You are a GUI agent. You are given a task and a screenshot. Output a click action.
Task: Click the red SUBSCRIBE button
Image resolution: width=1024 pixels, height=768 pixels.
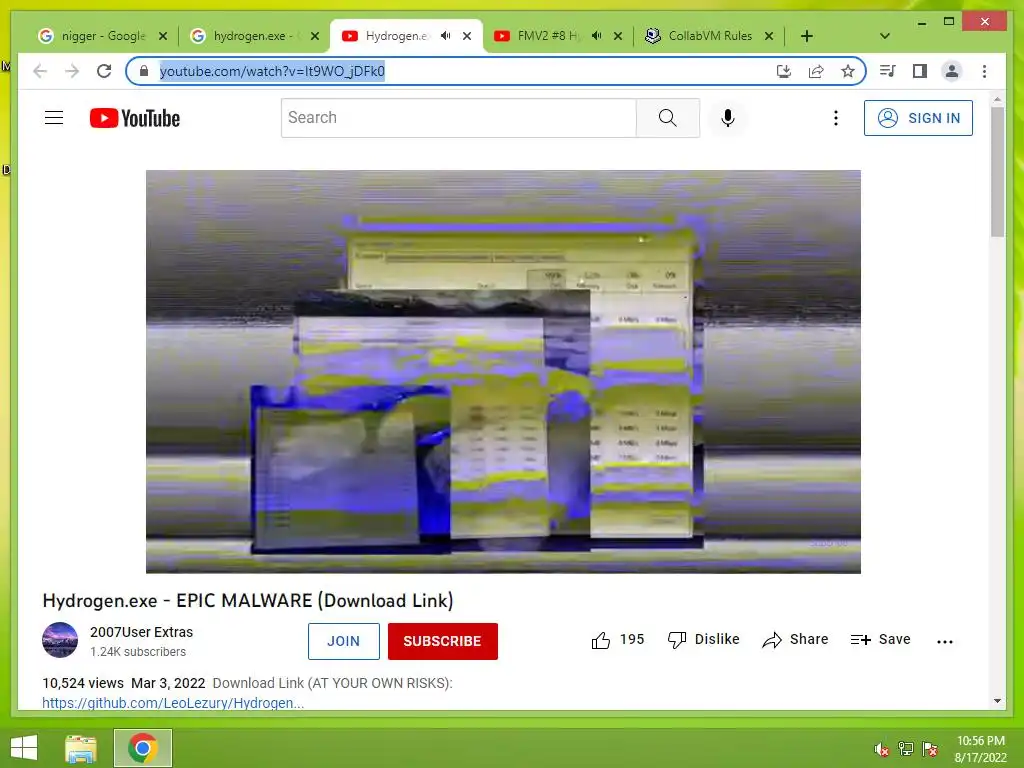(x=443, y=641)
